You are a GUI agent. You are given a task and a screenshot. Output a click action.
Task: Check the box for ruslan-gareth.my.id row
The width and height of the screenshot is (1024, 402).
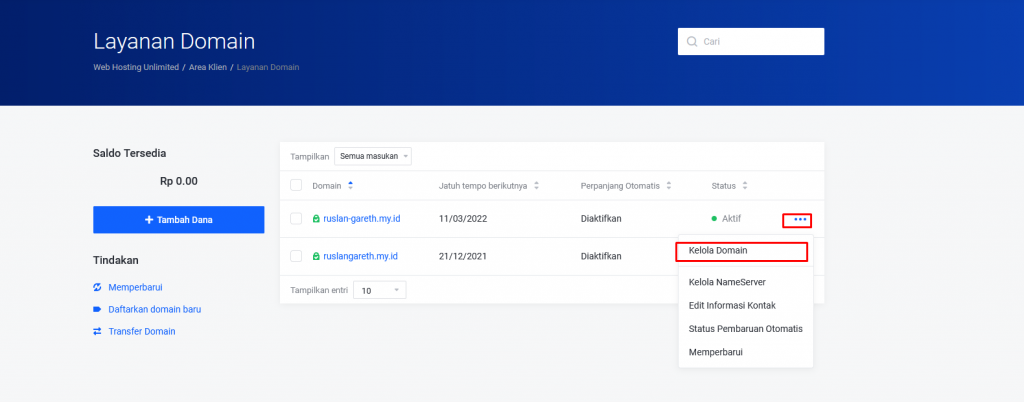coord(296,218)
